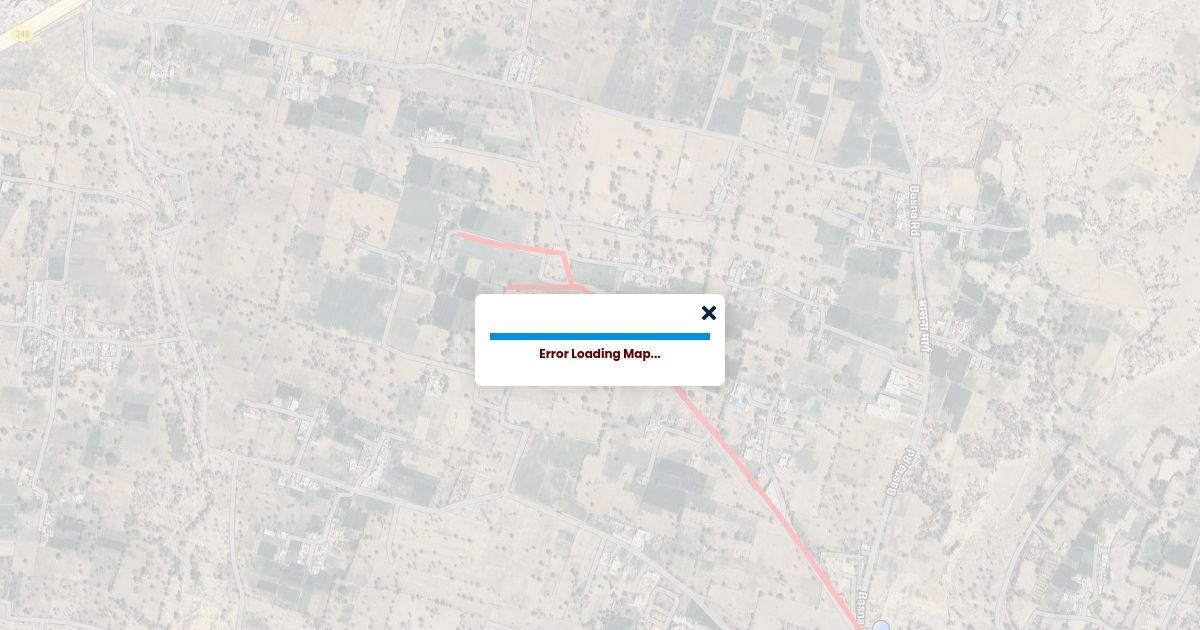Image resolution: width=1200 pixels, height=630 pixels.
Task: Click the 248 highway shield icon
Action: coord(21,35)
